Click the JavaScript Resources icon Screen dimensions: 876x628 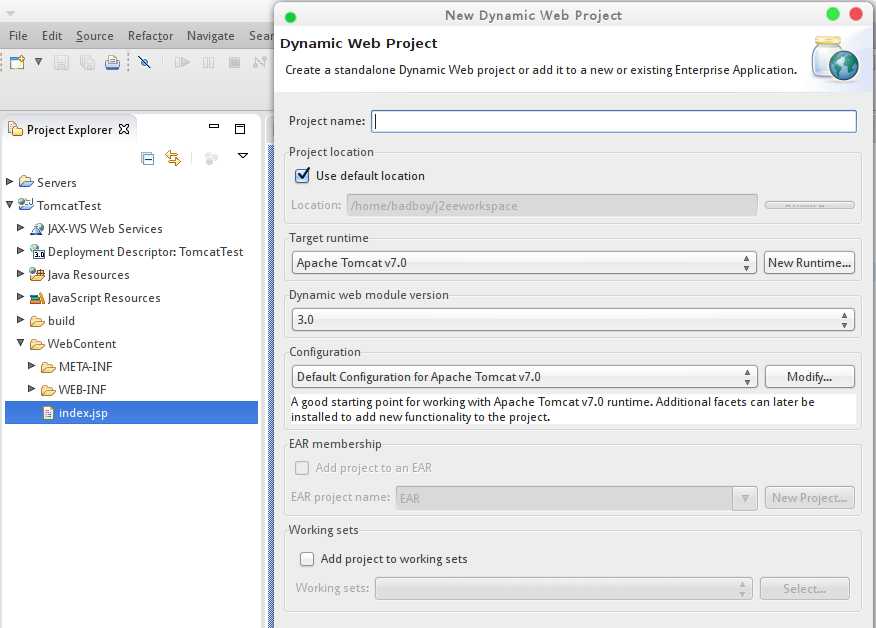coord(37,298)
